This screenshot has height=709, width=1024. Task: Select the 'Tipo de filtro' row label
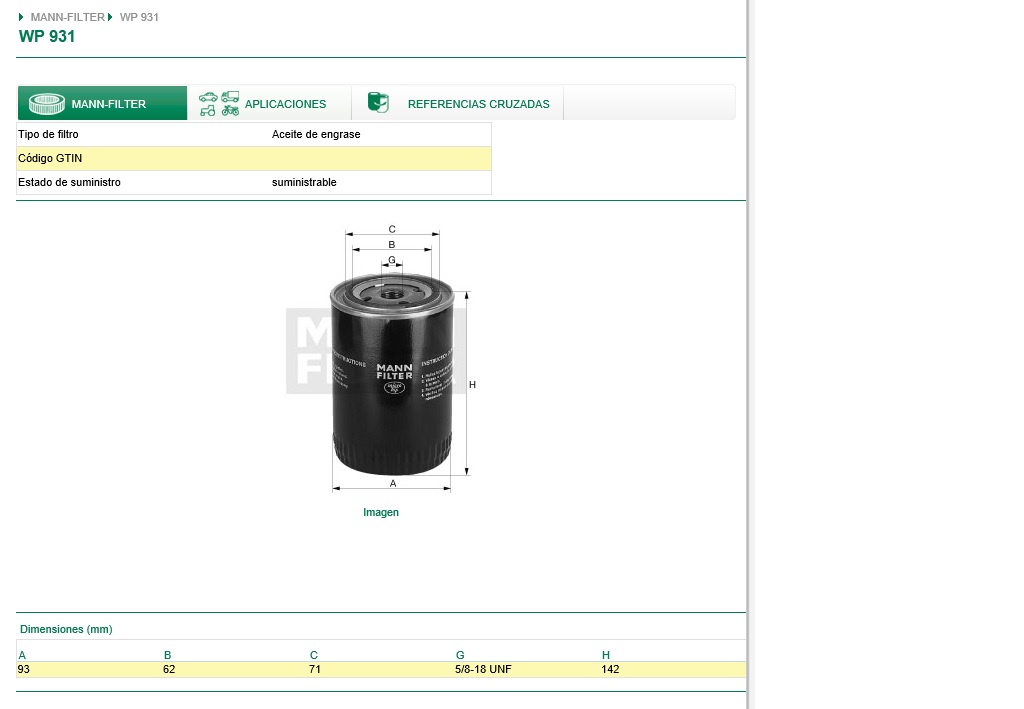[48, 134]
